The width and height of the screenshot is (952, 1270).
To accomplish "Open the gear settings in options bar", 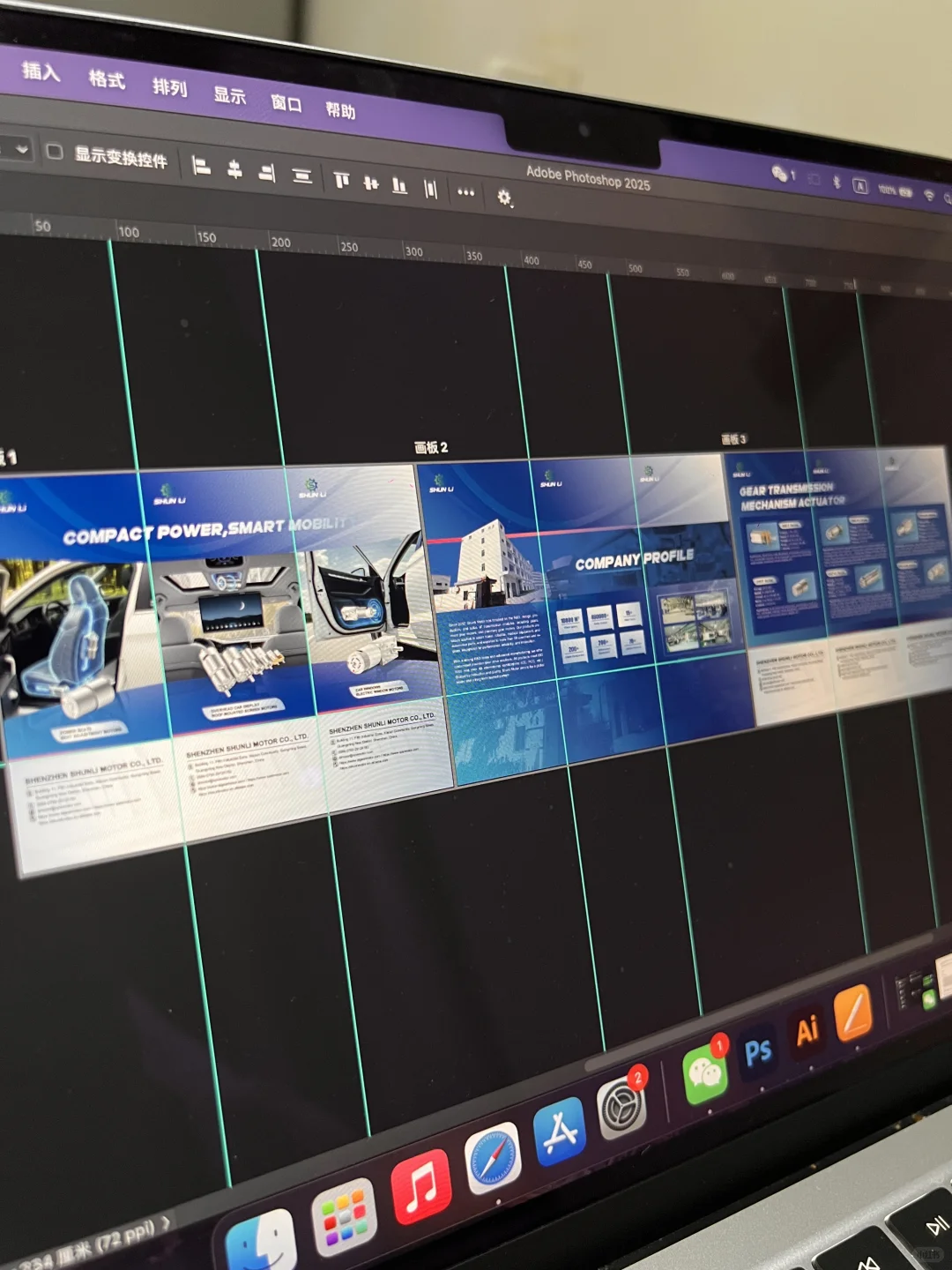I will click(x=504, y=198).
